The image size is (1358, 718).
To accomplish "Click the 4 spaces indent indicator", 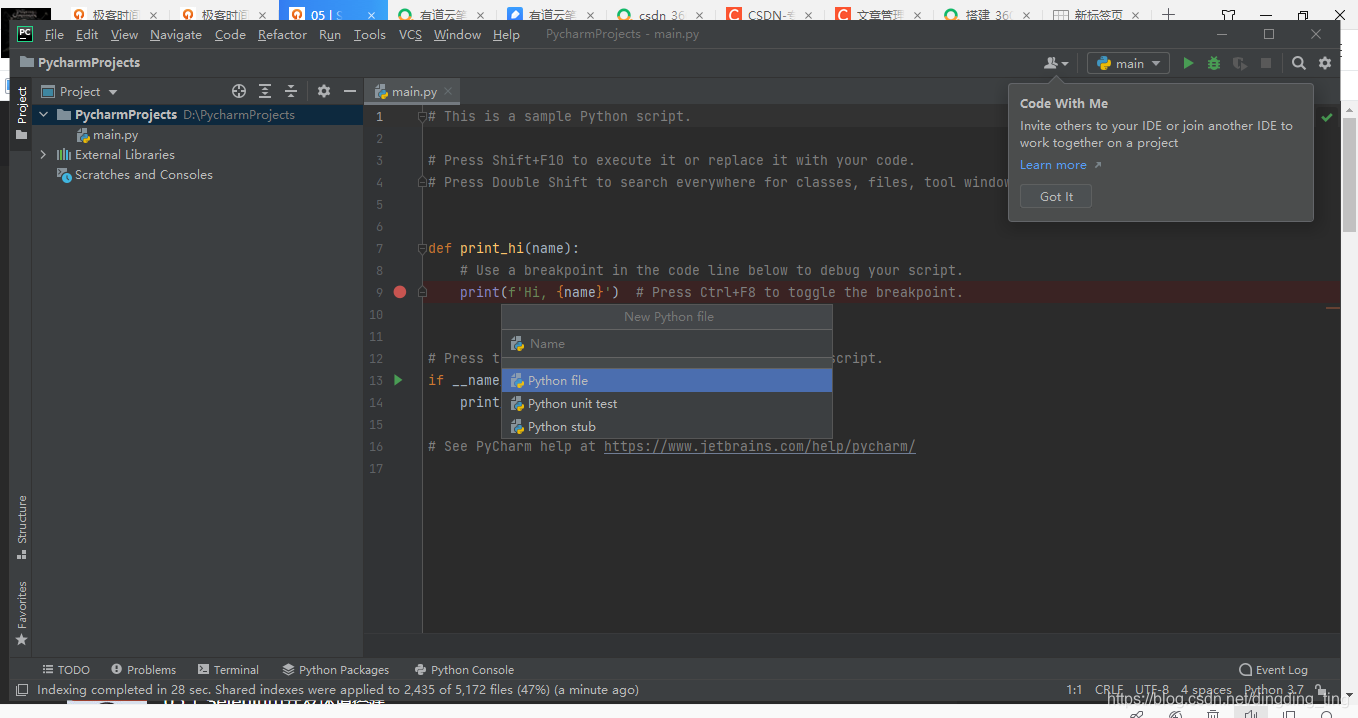I will point(1206,690).
